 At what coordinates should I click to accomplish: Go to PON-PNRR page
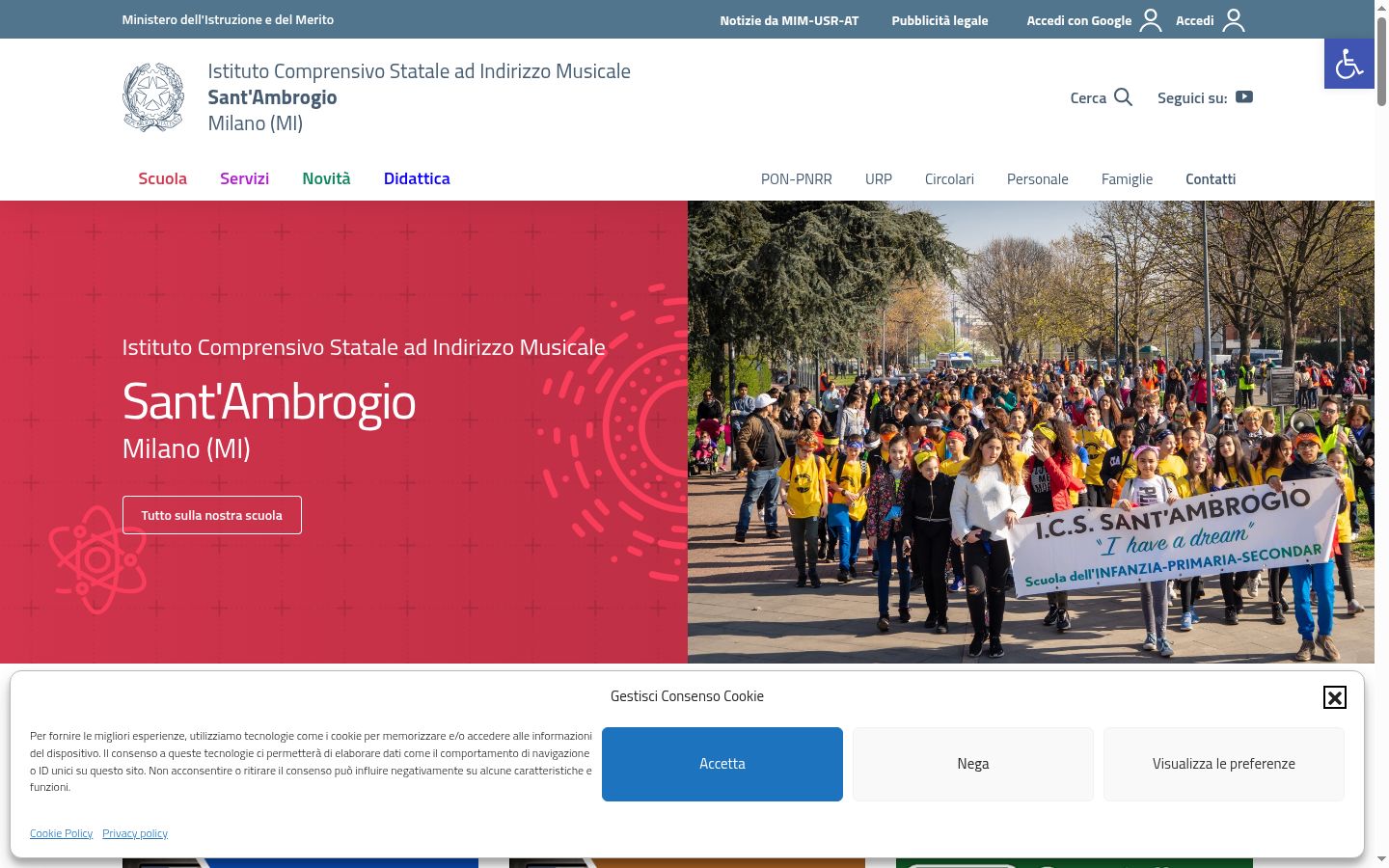(x=796, y=179)
